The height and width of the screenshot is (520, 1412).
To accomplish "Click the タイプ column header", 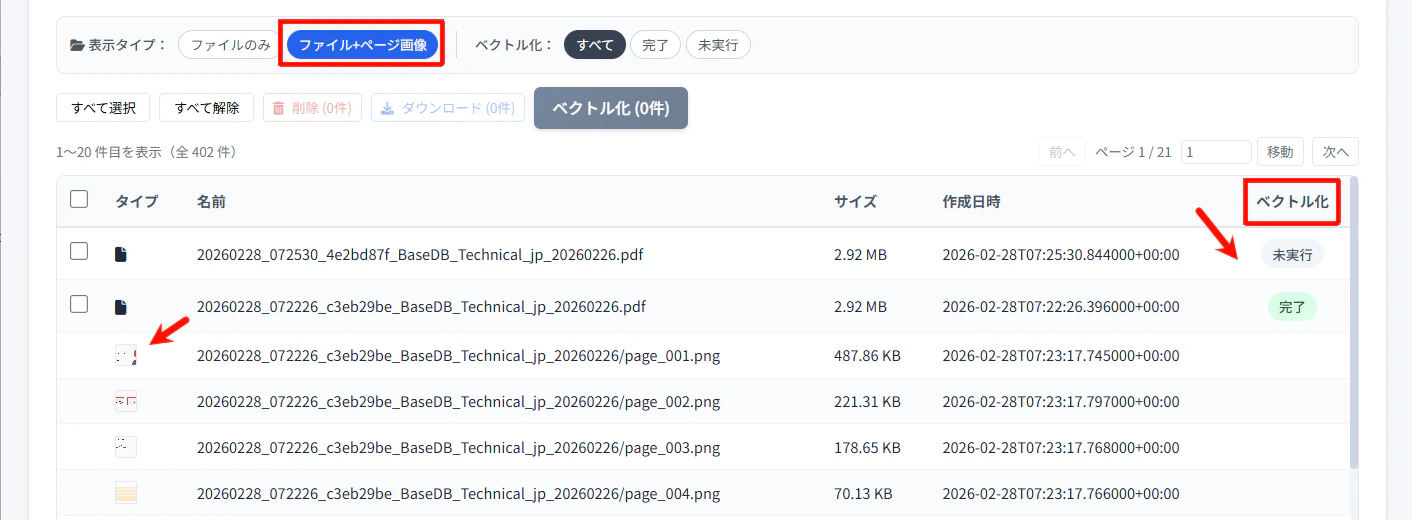I will [137, 202].
